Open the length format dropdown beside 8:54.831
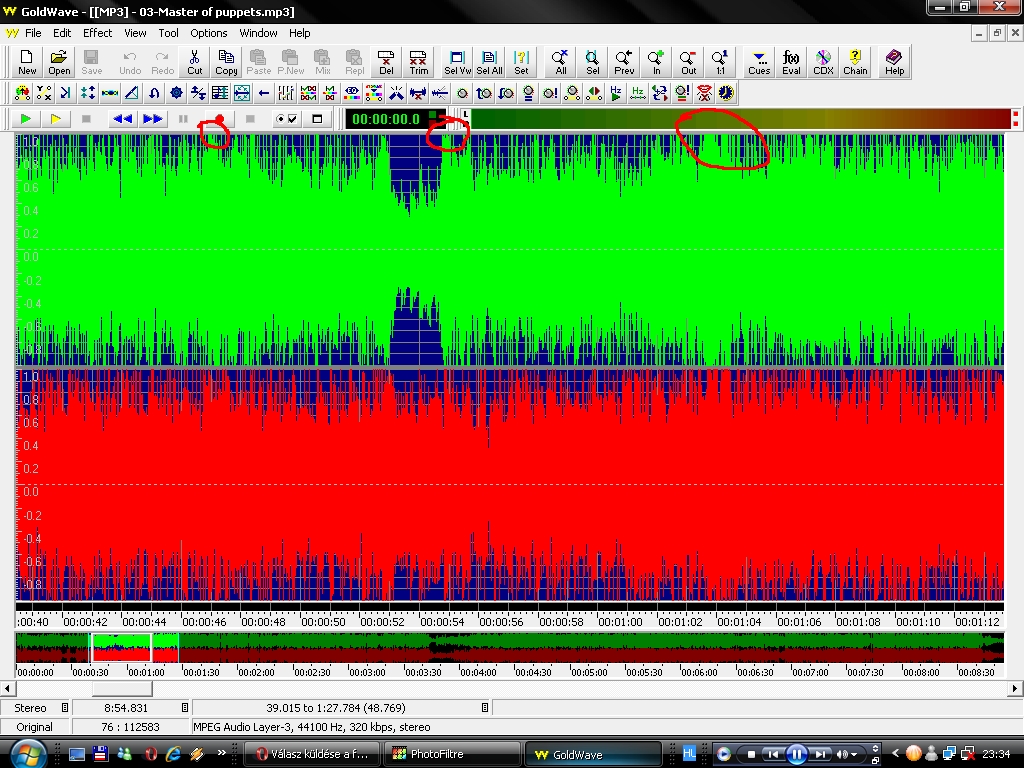The height and width of the screenshot is (768, 1024). tap(185, 708)
